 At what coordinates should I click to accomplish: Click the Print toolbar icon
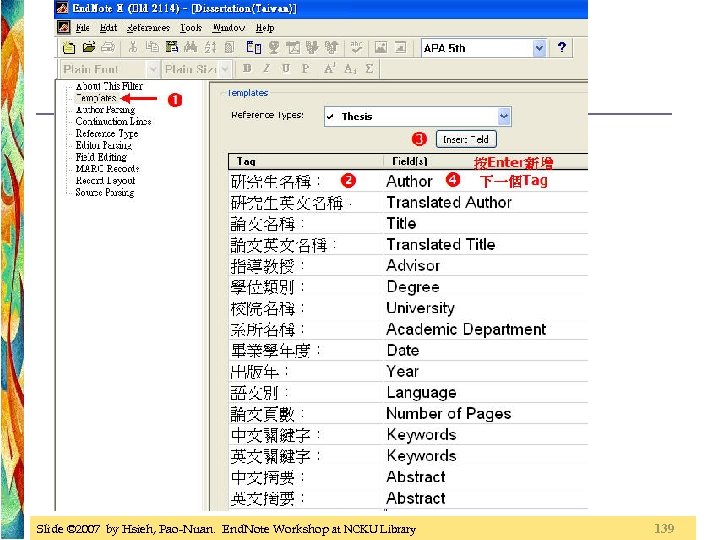click(108, 47)
